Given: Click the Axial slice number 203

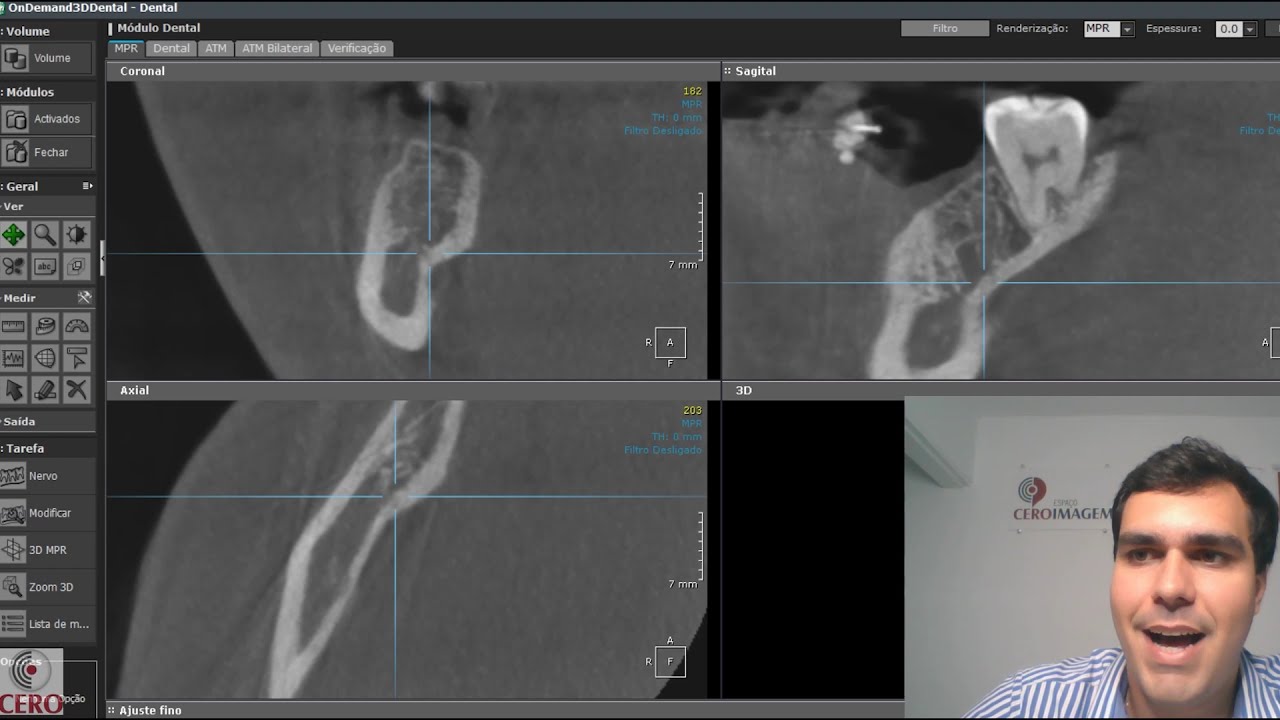Looking at the screenshot, I should click(x=692, y=410).
